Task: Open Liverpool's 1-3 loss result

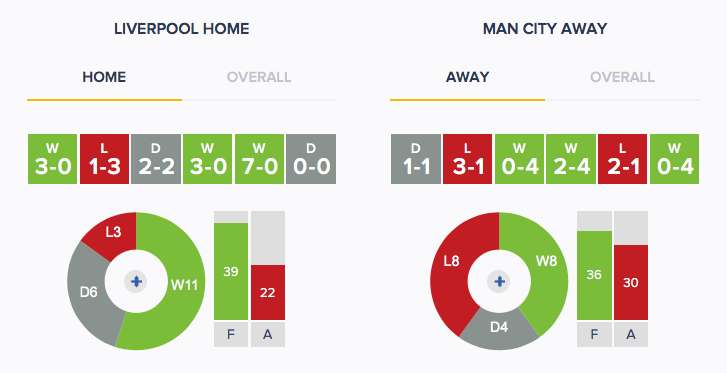Action: click(x=104, y=159)
